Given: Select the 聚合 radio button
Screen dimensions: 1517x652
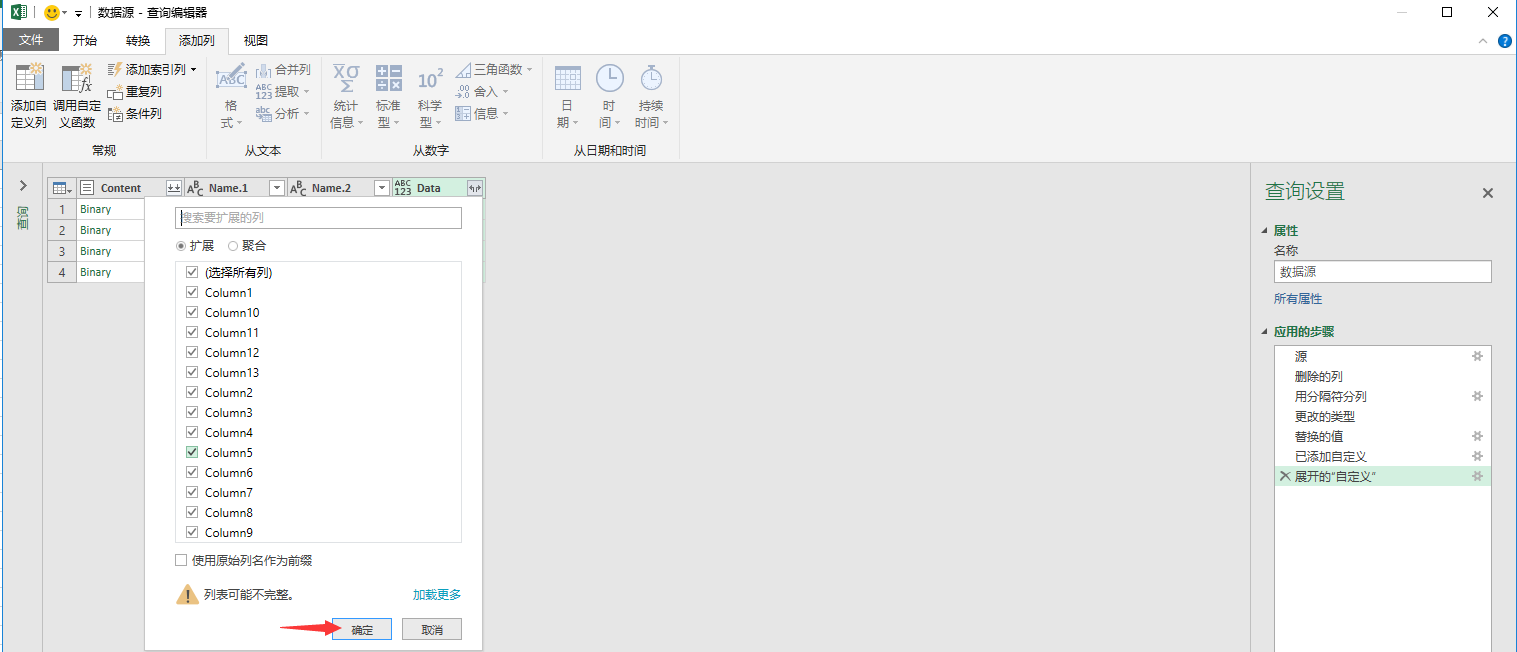Looking at the screenshot, I should [x=233, y=245].
